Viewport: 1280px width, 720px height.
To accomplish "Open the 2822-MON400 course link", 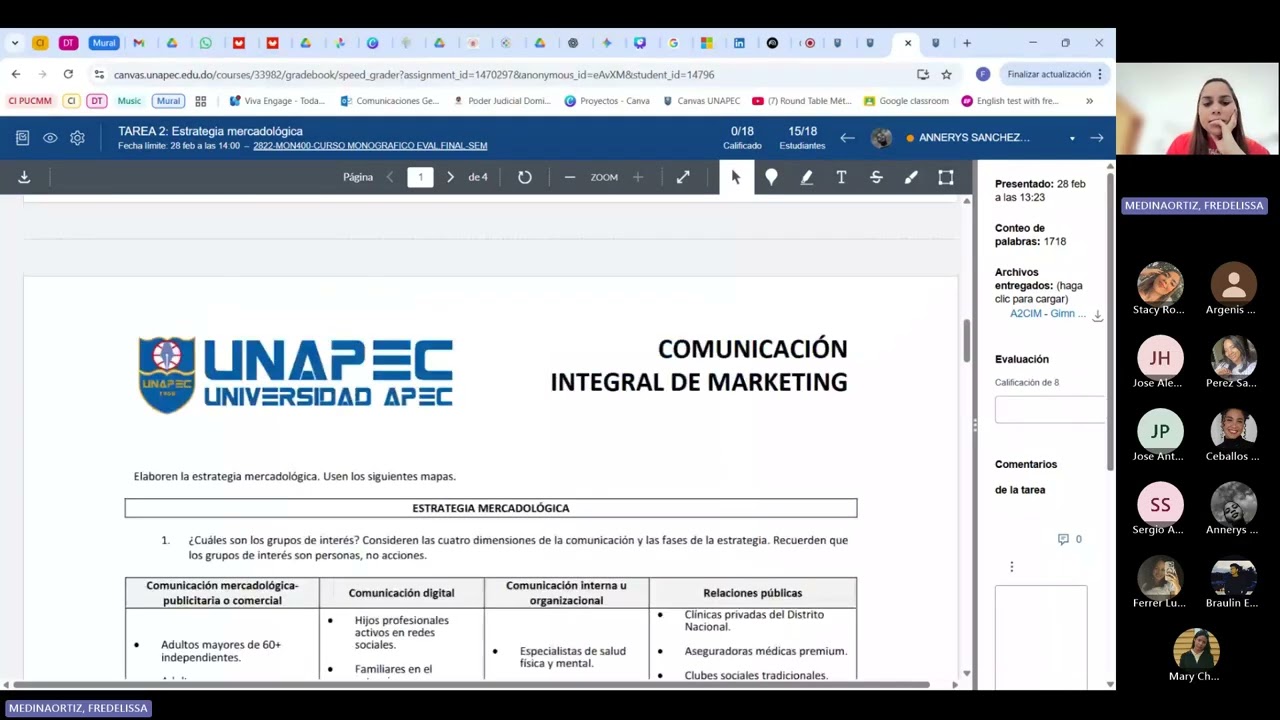I will pyautogui.click(x=370, y=146).
